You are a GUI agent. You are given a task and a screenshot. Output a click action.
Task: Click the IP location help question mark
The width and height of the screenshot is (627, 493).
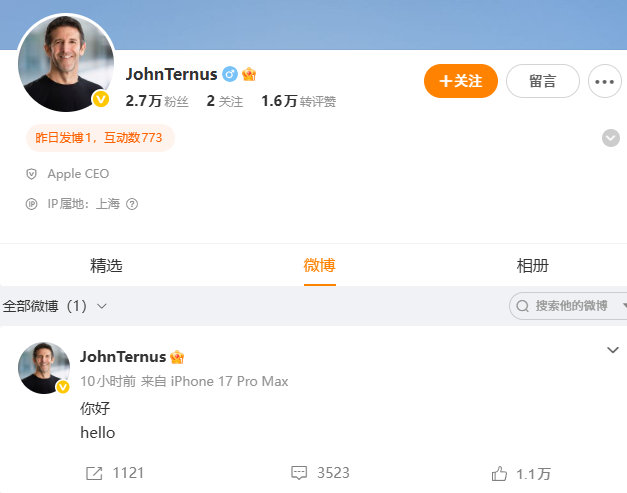(x=132, y=204)
